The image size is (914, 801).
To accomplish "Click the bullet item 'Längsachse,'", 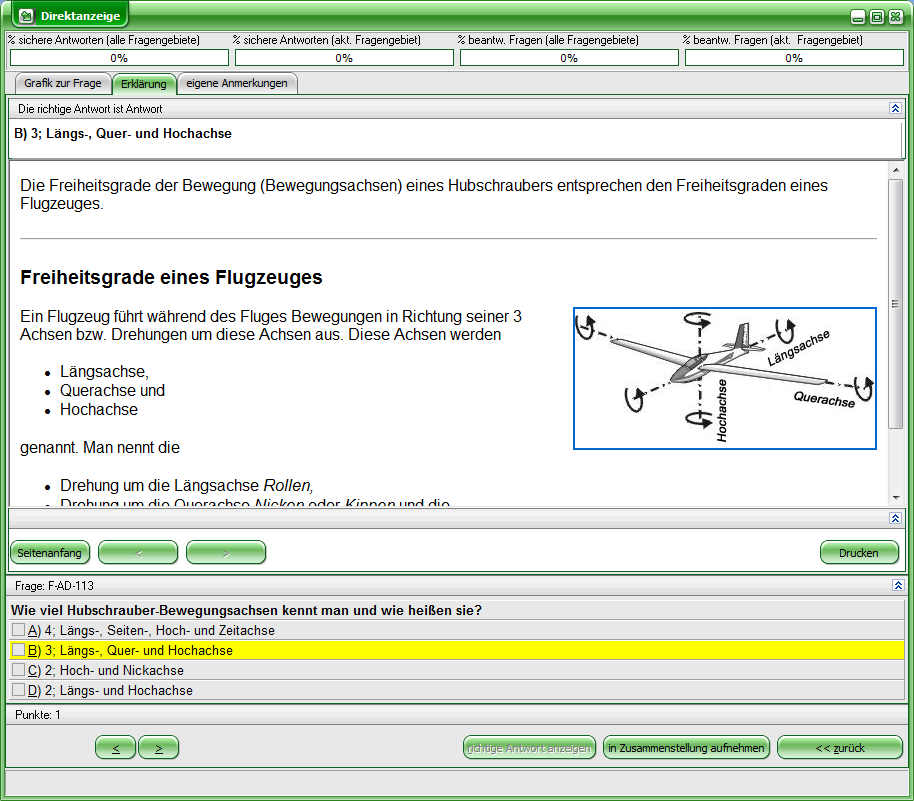I will click(x=104, y=371).
